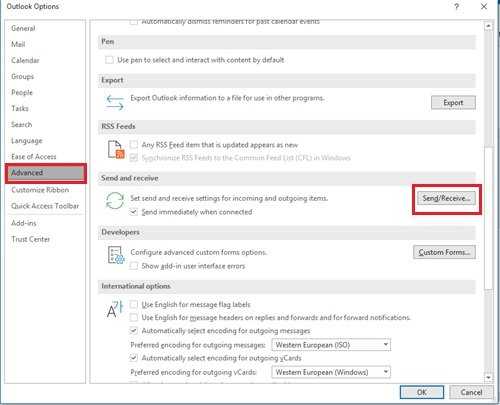The width and height of the screenshot is (500, 405).
Task: Open Customize Ribbon settings
Action: pyautogui.click(x=40, y=190)
